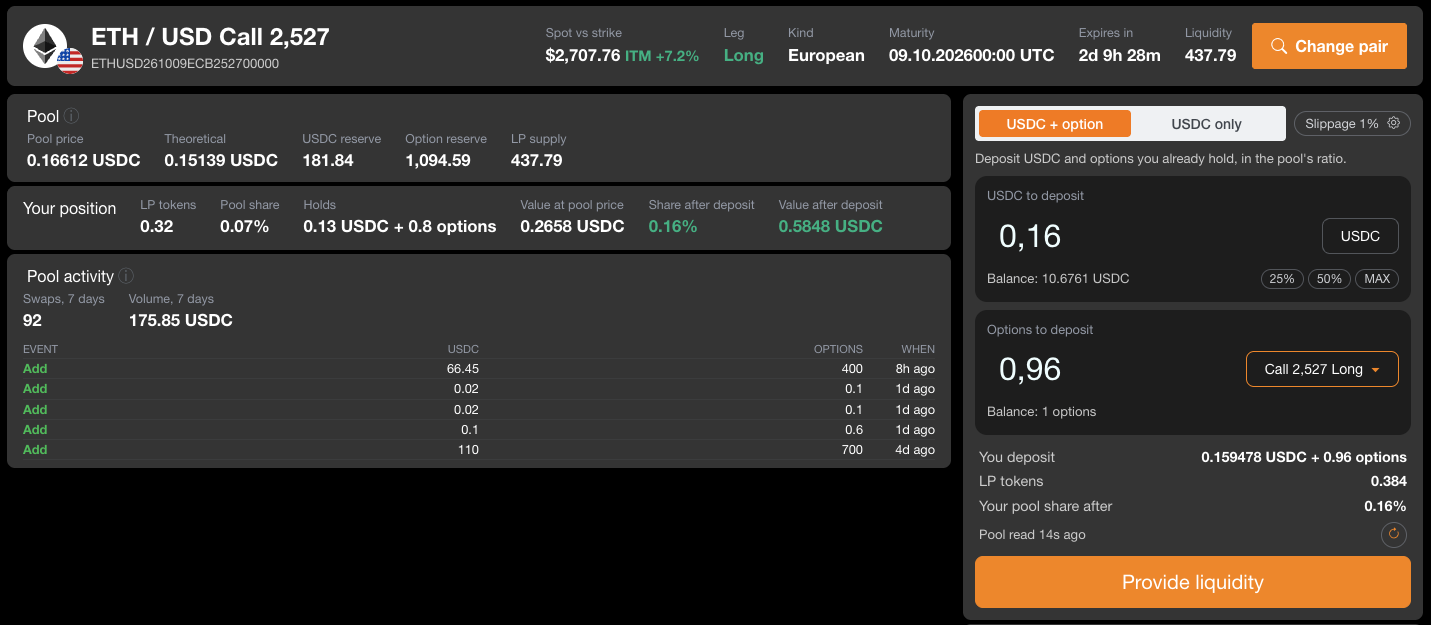Click the Pool price 0.16612 USDC
The width and height of the screenshot is (1431, 625).
tap(84, 160)
